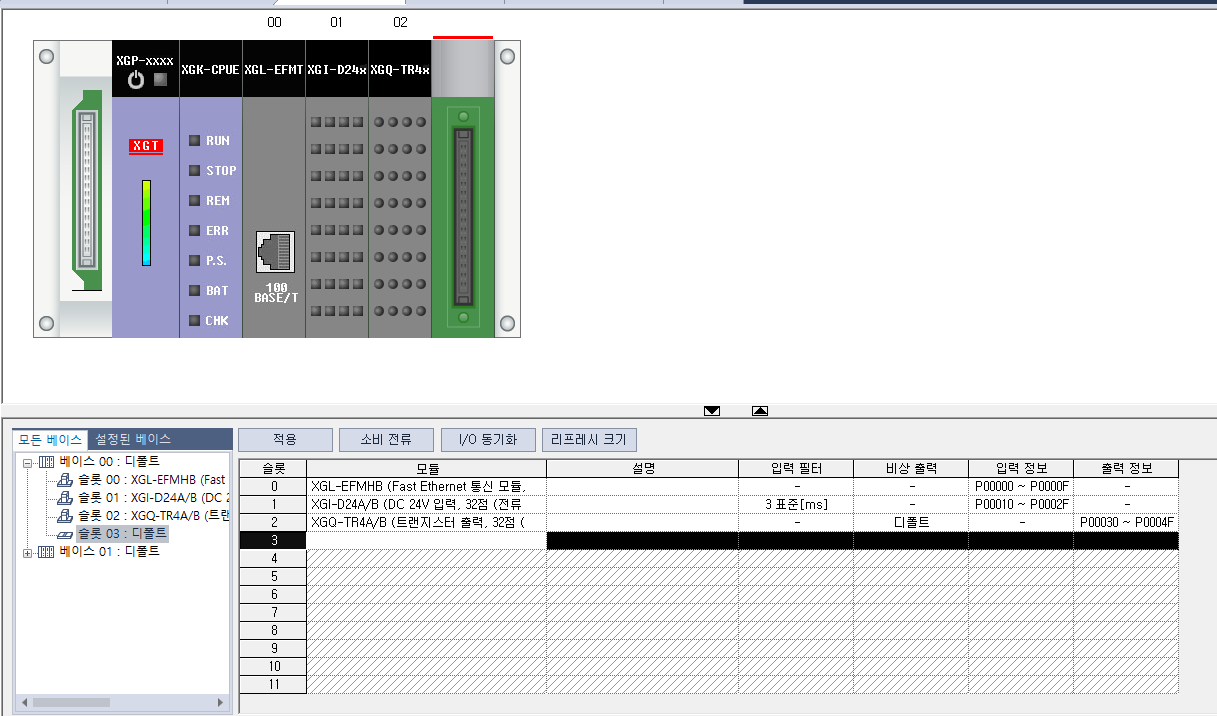Click the 입력 필터 column header
The image size is (1217, 716).
pos(797,468)
